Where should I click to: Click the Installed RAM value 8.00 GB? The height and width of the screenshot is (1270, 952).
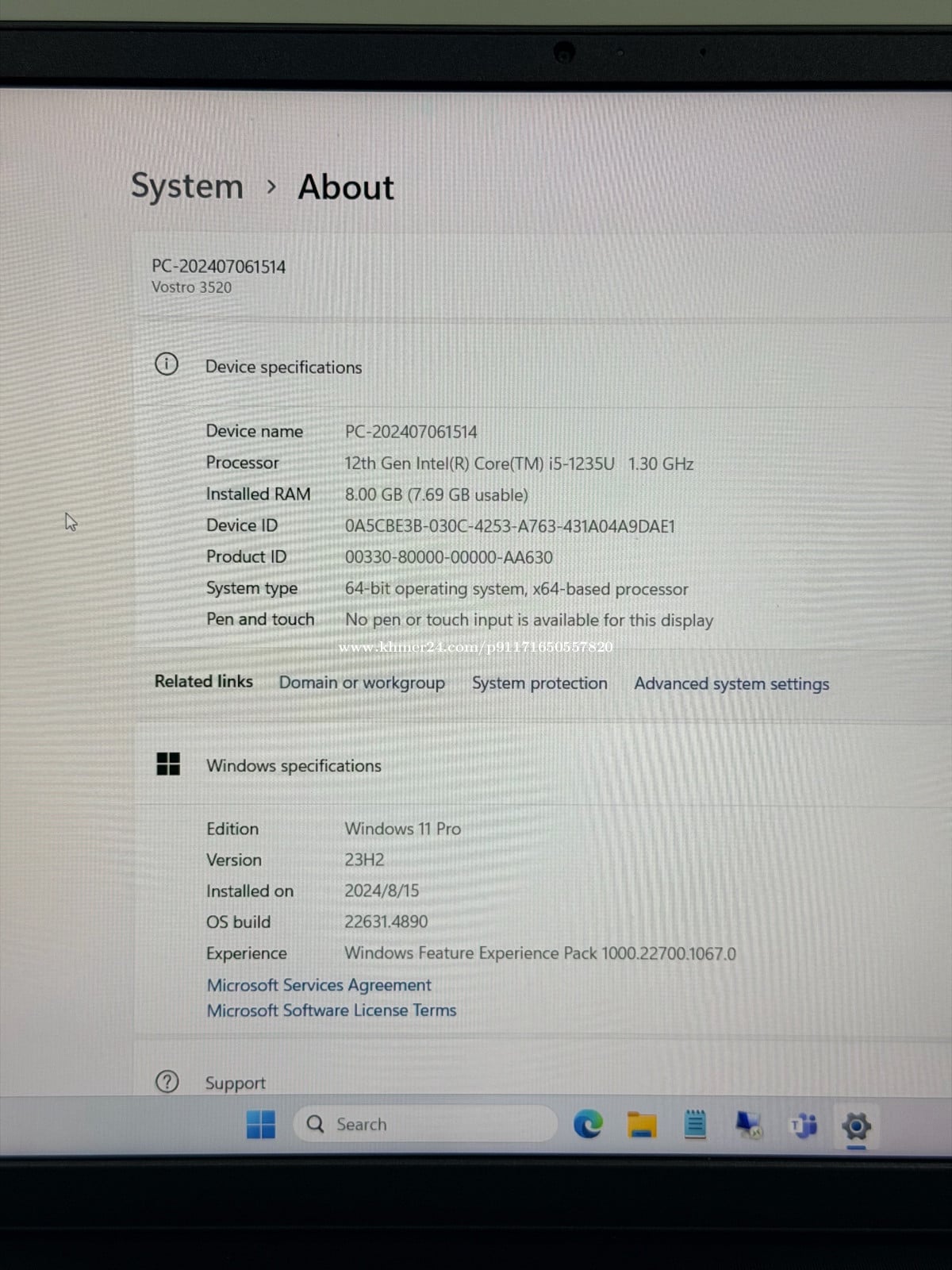(x=436, y=495)
